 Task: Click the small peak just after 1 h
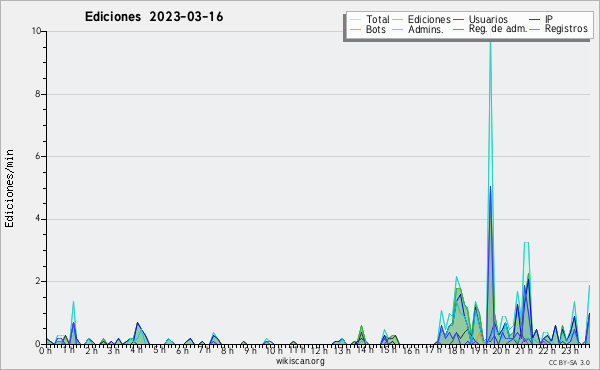pyautogui.click(x=73, y=302)
